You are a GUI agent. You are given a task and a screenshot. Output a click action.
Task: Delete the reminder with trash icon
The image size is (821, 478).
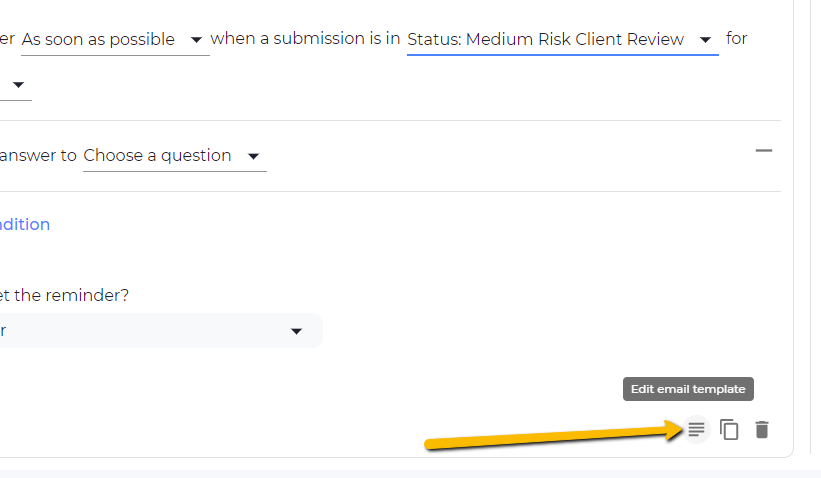(x=762, y=430)
